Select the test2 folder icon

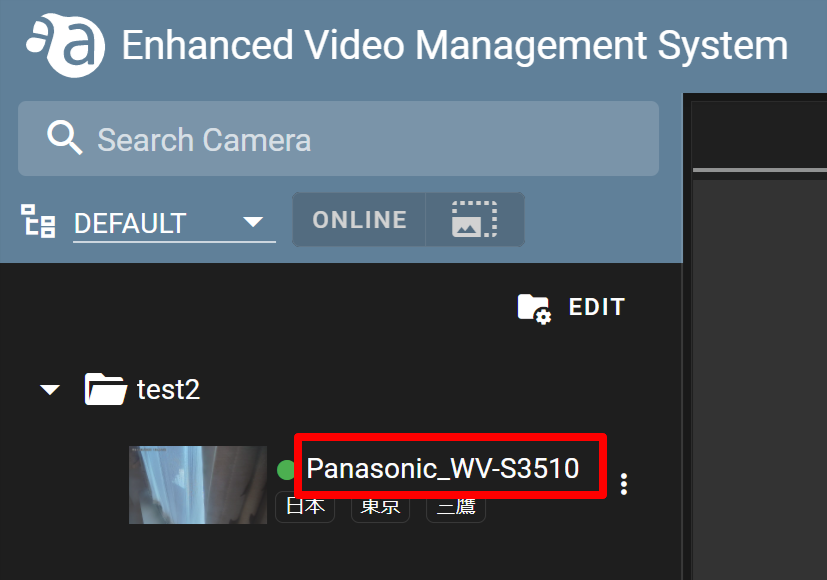(105, 389)
